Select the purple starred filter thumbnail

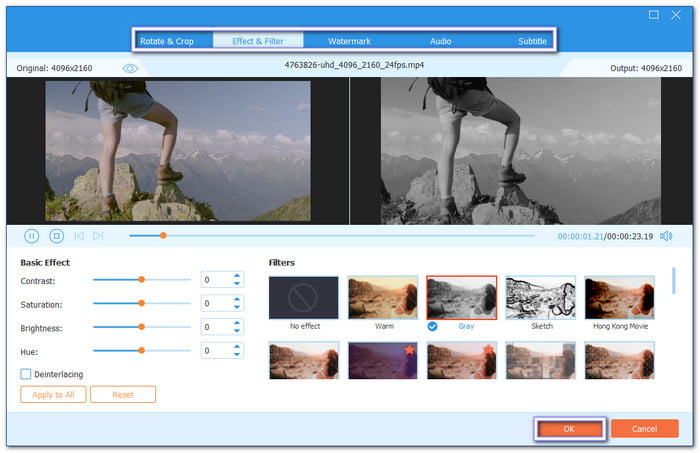point(383,361)
